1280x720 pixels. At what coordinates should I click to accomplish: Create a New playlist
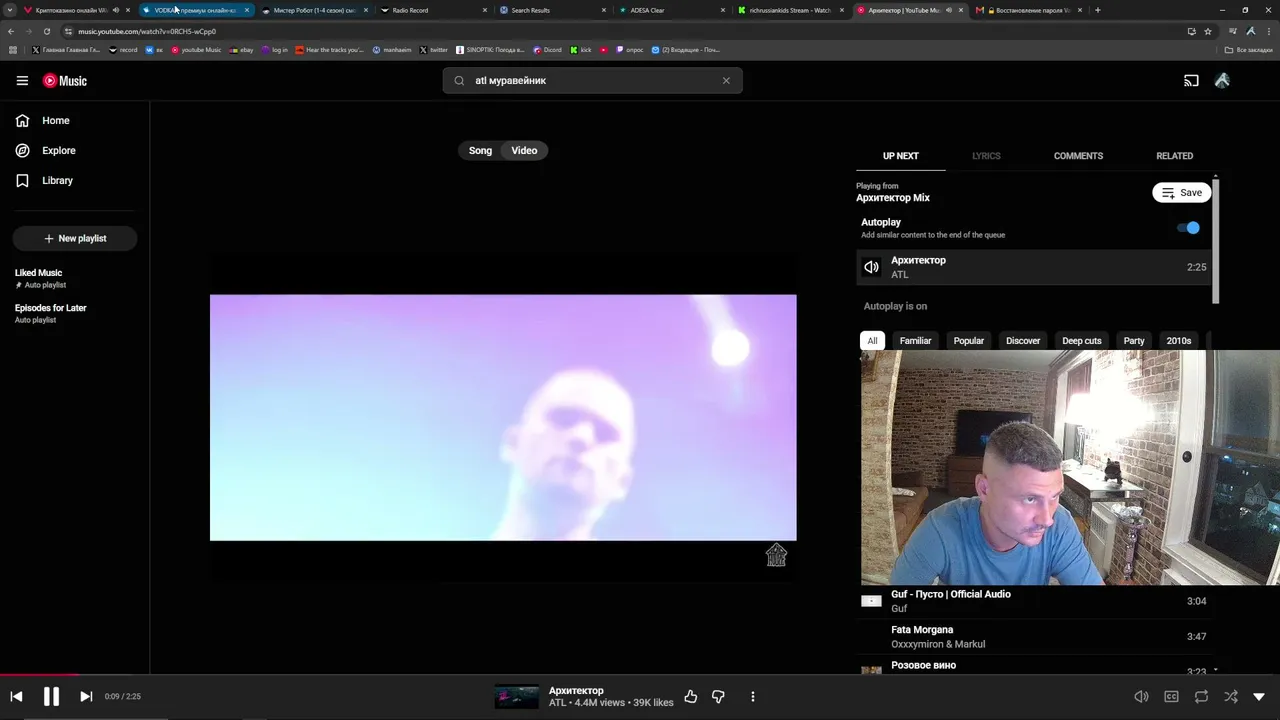click(75, 239)
